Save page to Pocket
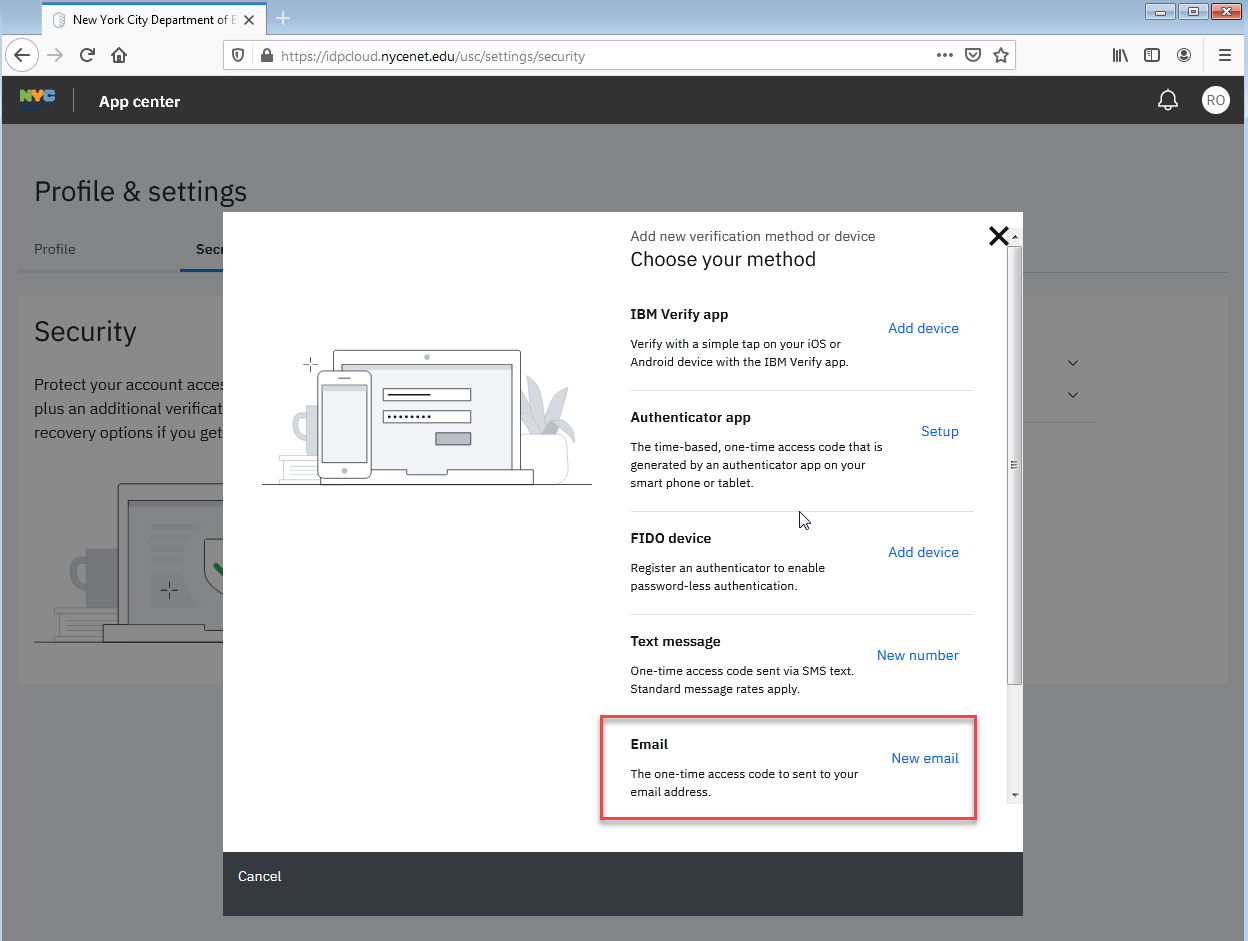 (973, 56)
